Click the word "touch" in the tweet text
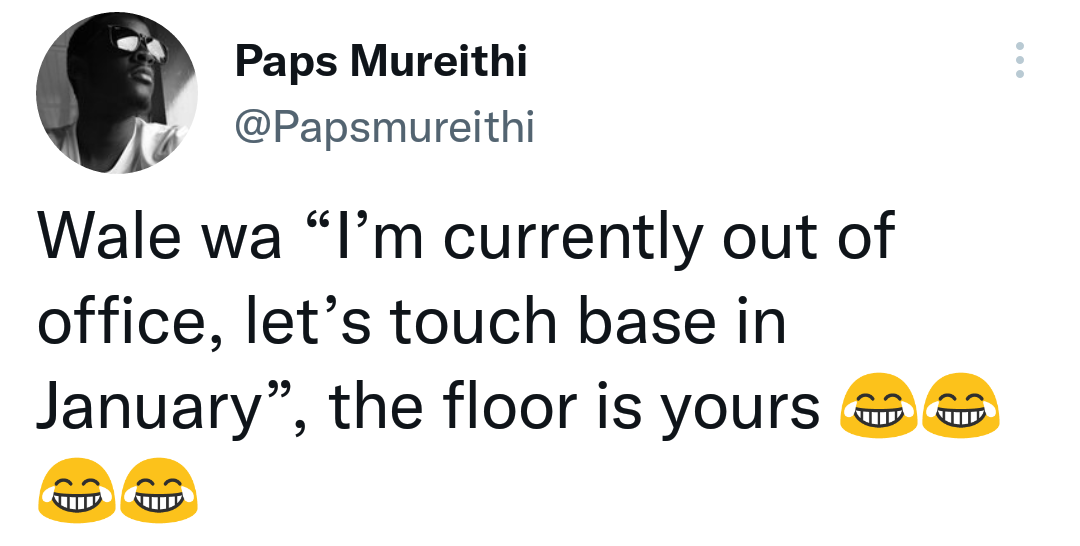 click(x=473, y=321)
